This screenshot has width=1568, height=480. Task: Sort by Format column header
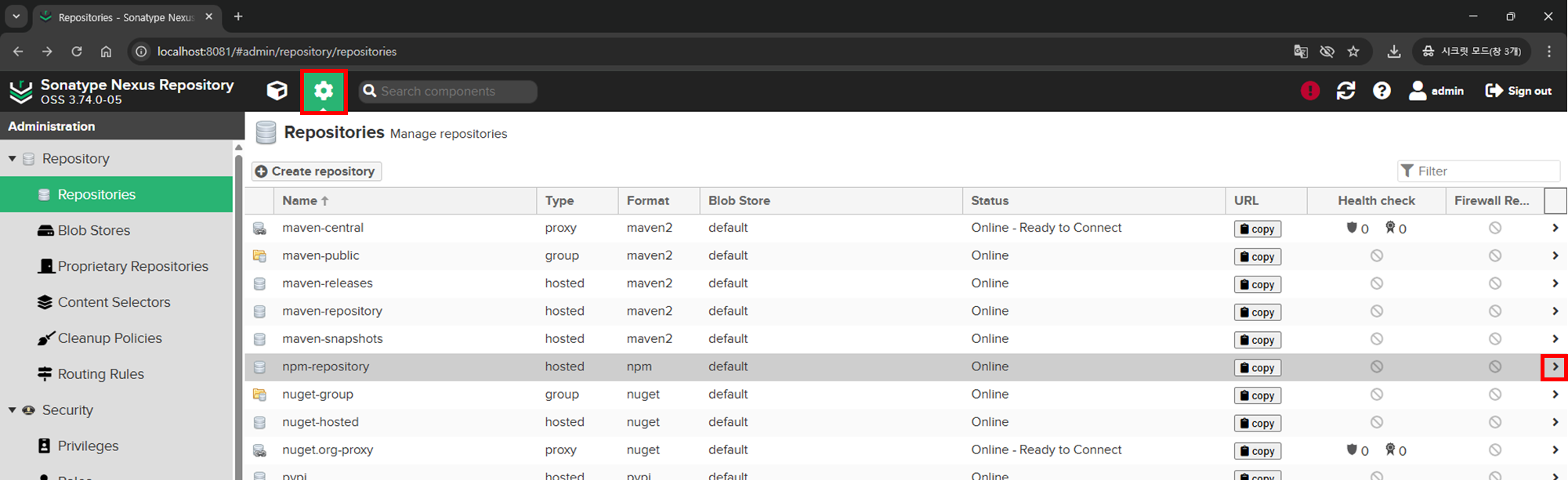[659, 200]
